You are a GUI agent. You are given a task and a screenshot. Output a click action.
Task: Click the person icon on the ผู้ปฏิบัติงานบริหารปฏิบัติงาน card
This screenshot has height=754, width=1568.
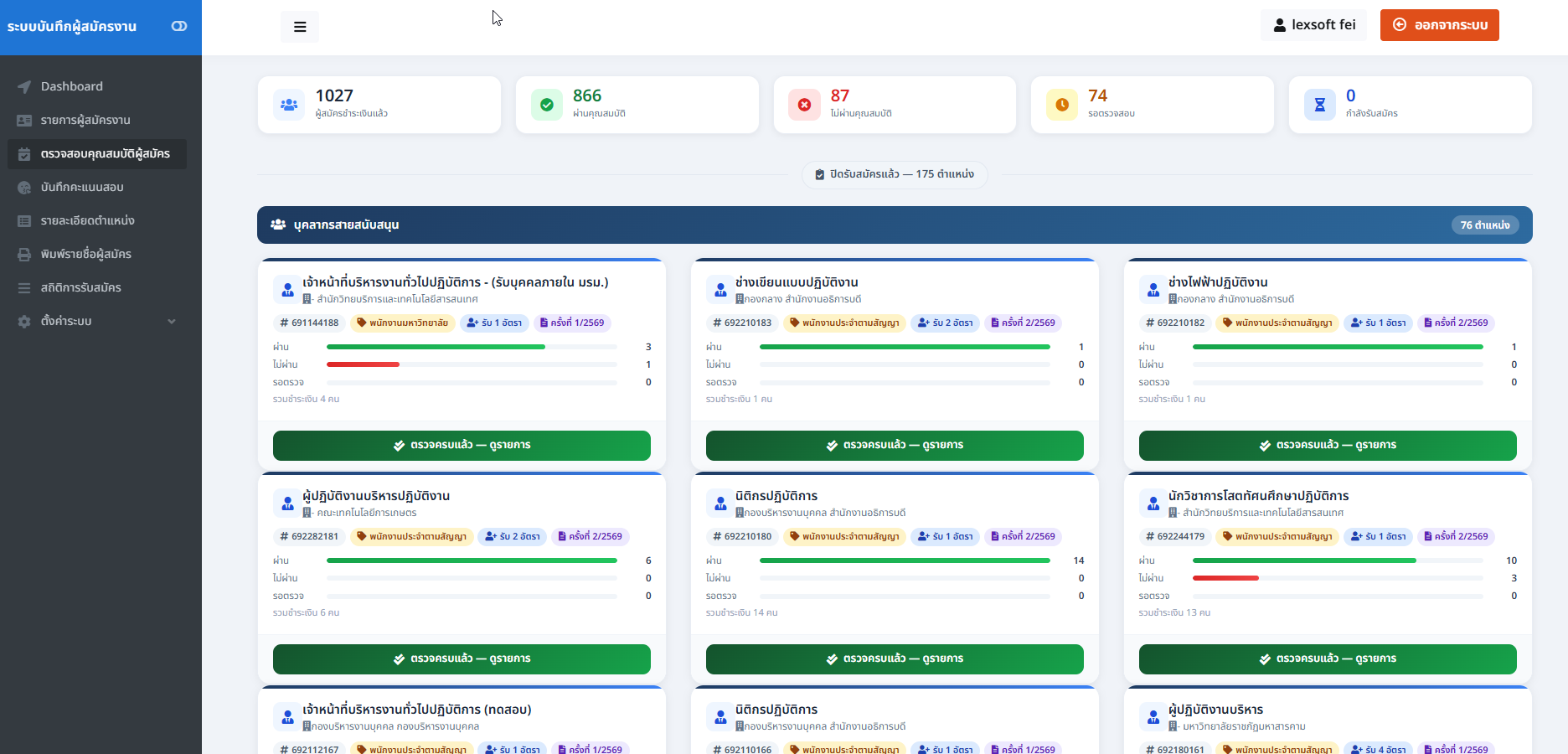(287, 504)
